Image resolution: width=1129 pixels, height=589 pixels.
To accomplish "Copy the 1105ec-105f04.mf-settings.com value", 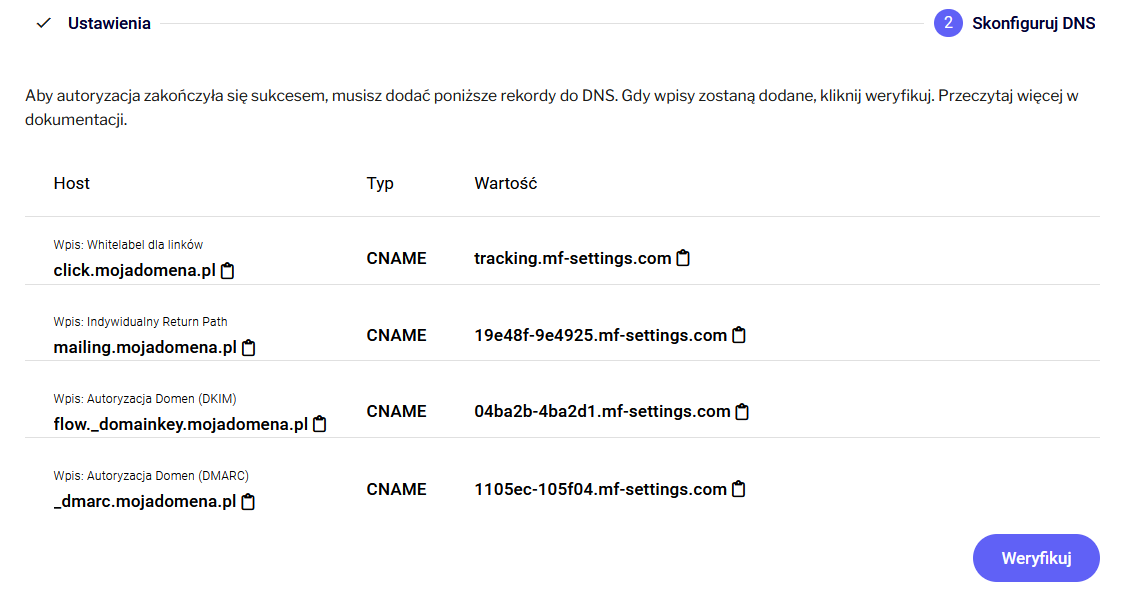I will tap(739, 489).
